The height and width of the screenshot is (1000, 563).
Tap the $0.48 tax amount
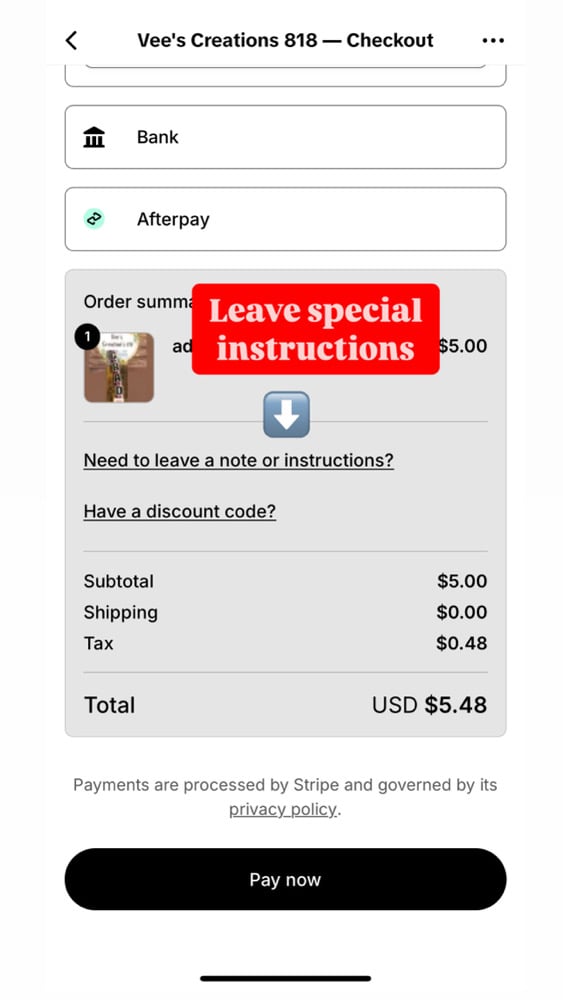(x=462, y=643)
